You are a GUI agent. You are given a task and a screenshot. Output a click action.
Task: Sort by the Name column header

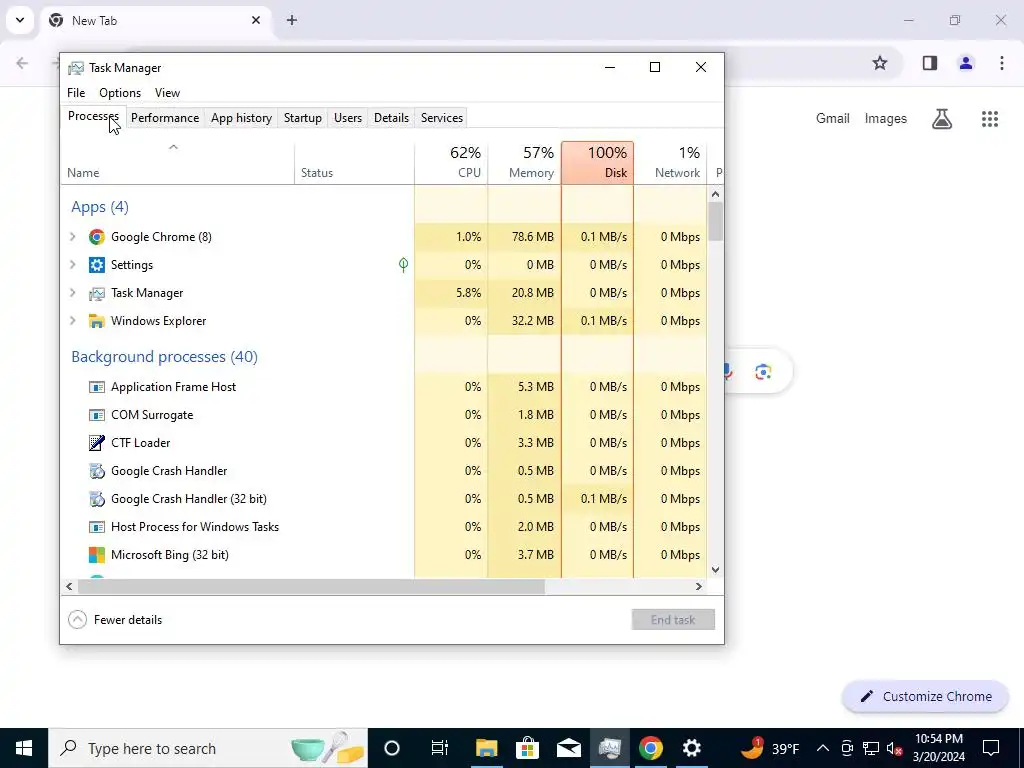pyautogui.click(x=178, y=163)
